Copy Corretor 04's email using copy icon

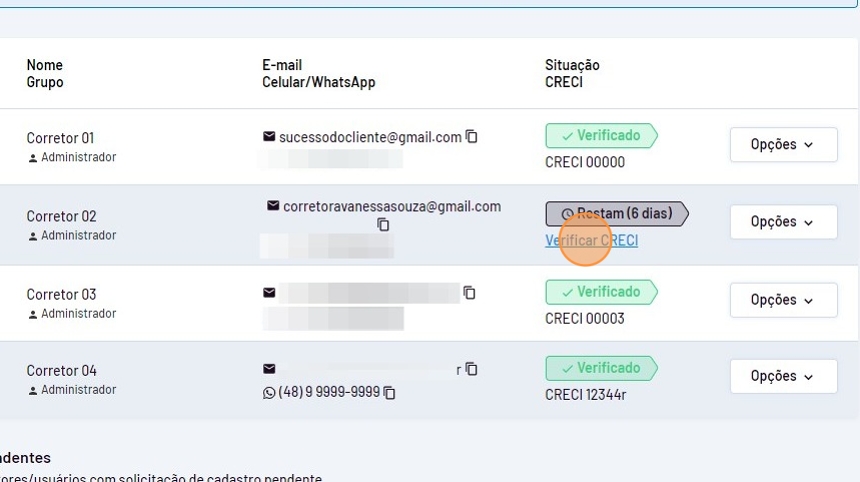[x=472, y=369]
